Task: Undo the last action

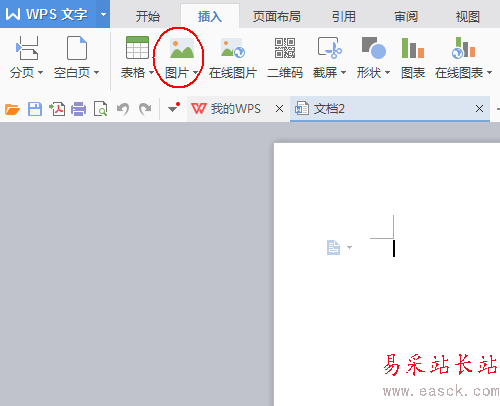Action: [x=123, y=109]
